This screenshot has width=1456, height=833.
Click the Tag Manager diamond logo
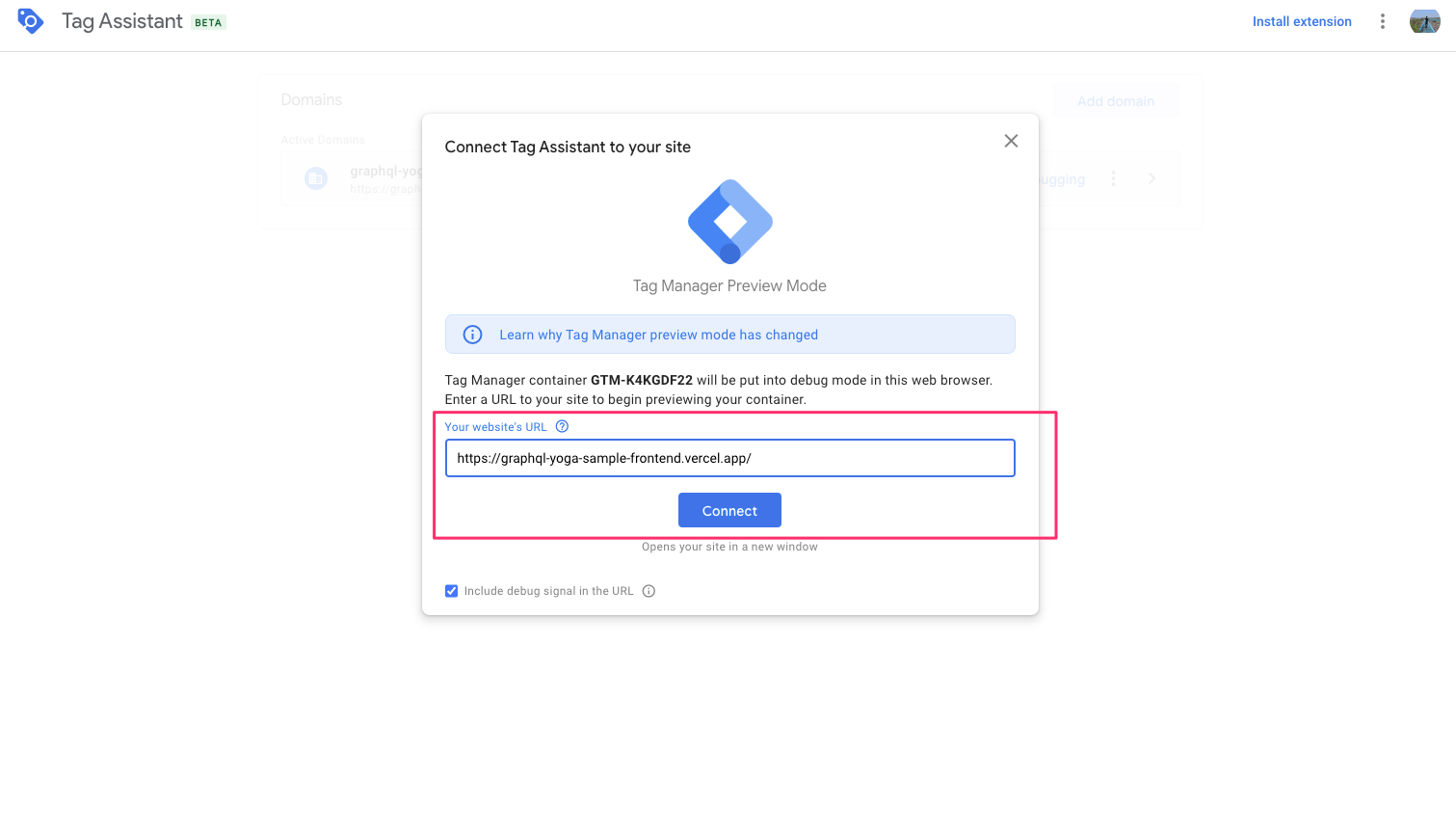(x=730, y=222)
